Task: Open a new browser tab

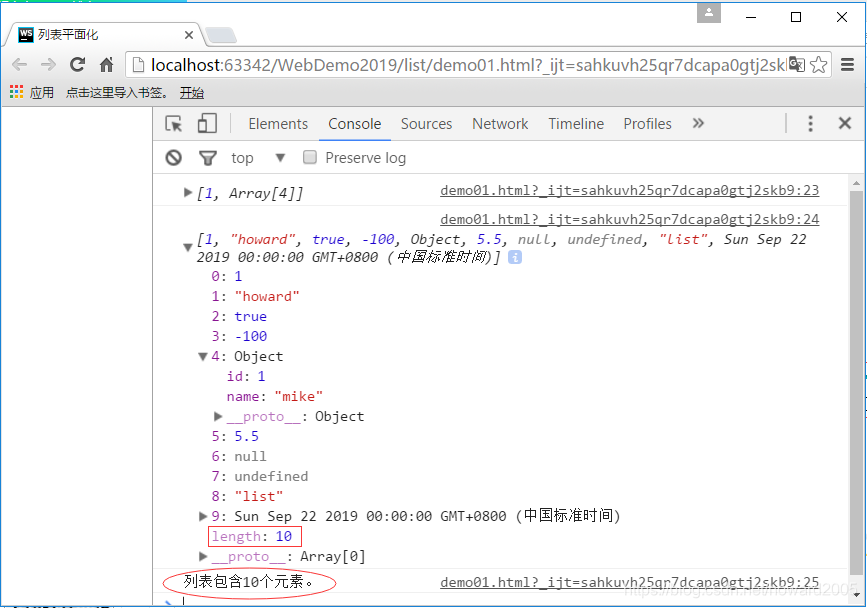Action: pos(221,35)
